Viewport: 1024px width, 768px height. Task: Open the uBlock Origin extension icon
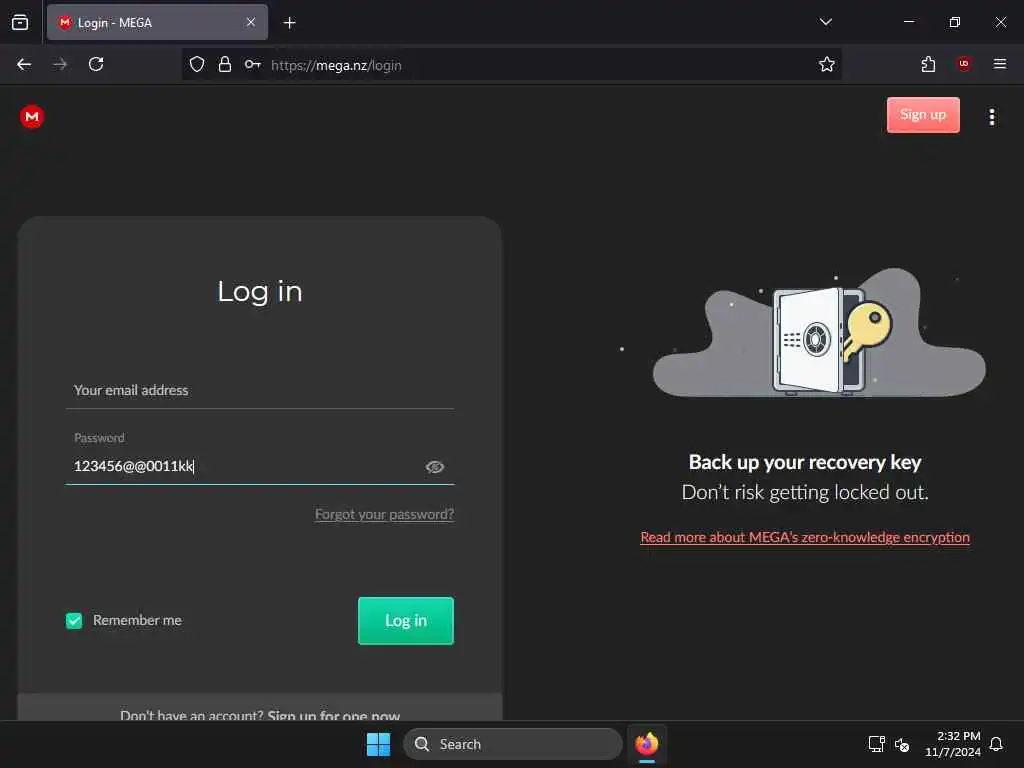pos(963,64)
